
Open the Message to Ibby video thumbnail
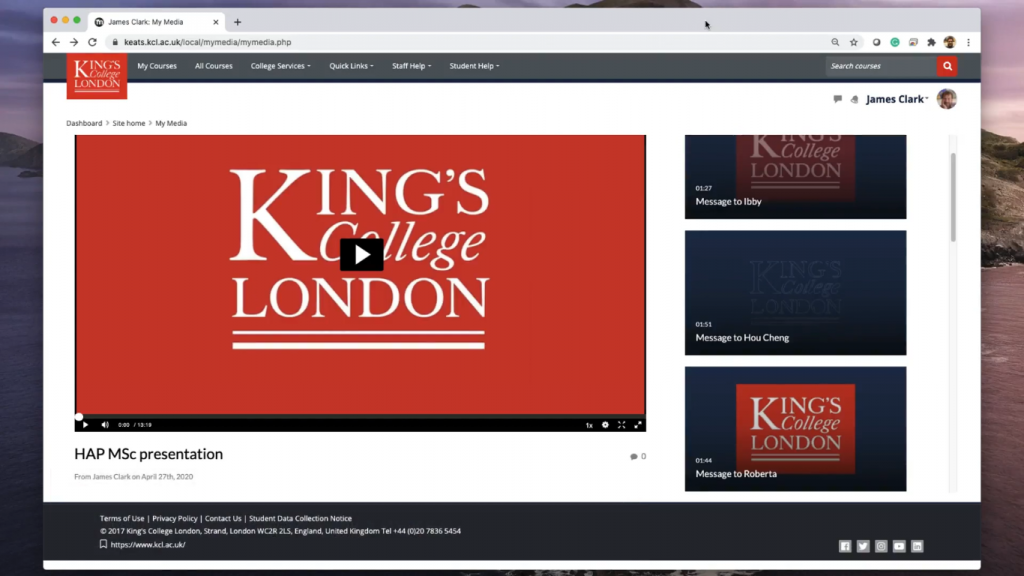(x=795, y=177)
